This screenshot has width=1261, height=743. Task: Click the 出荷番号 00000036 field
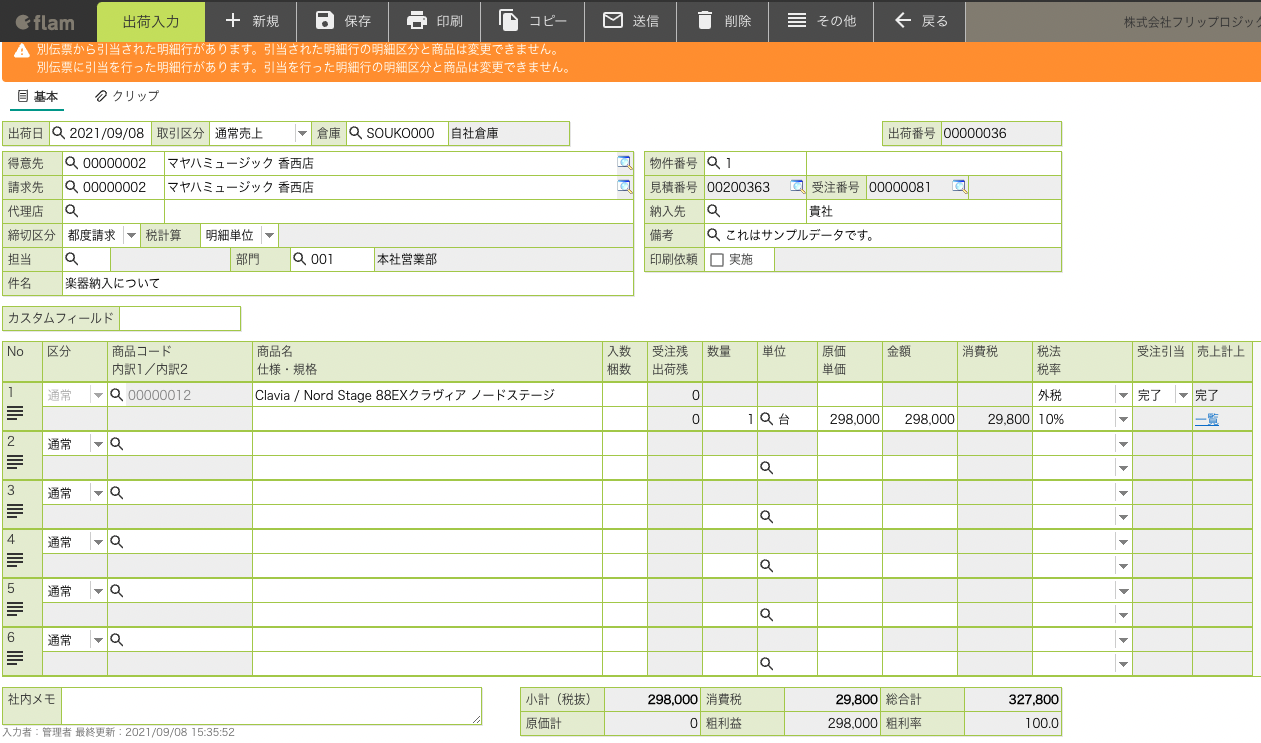[1000, 133]
